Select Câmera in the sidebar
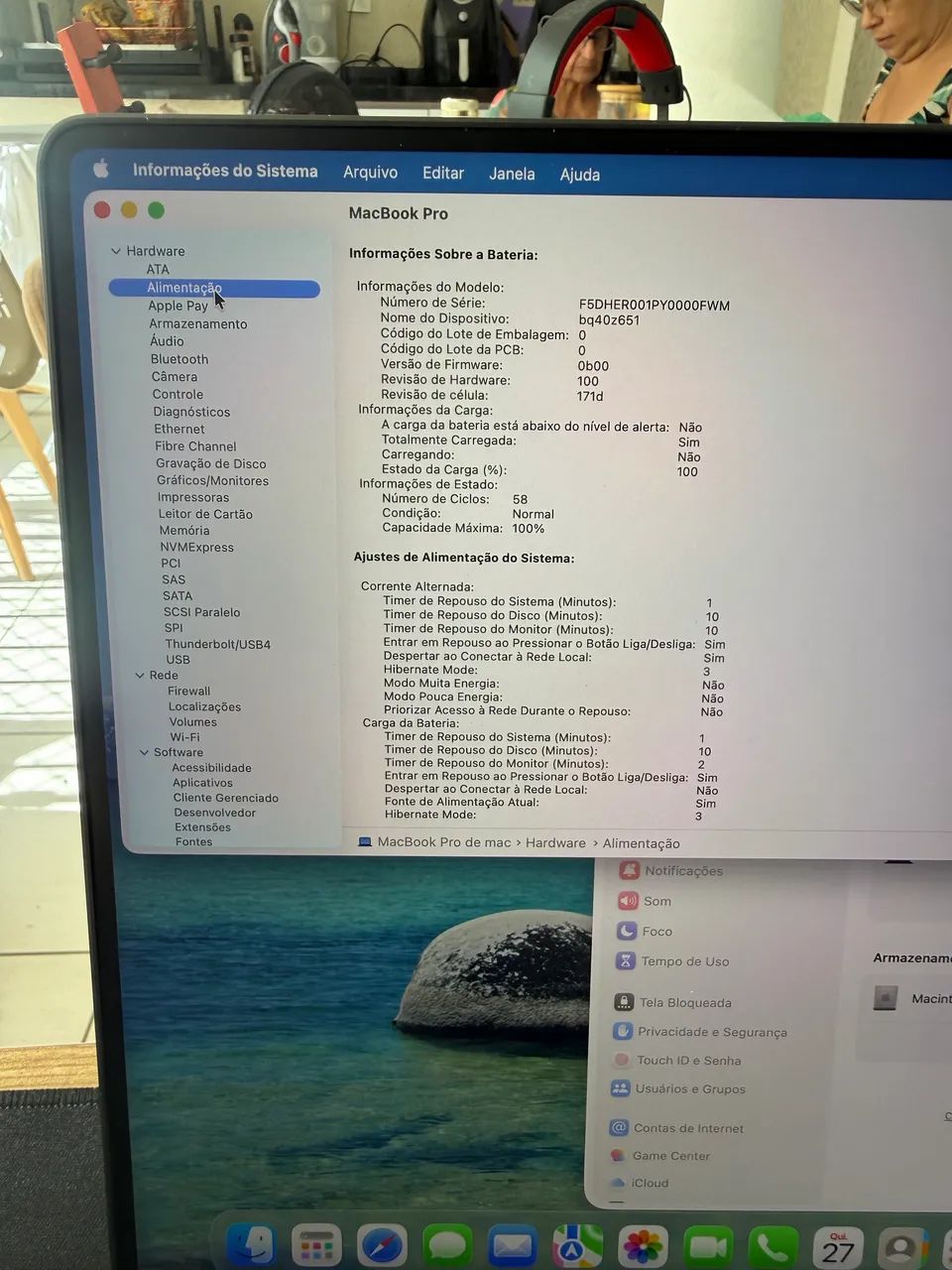 coord(175,377)
